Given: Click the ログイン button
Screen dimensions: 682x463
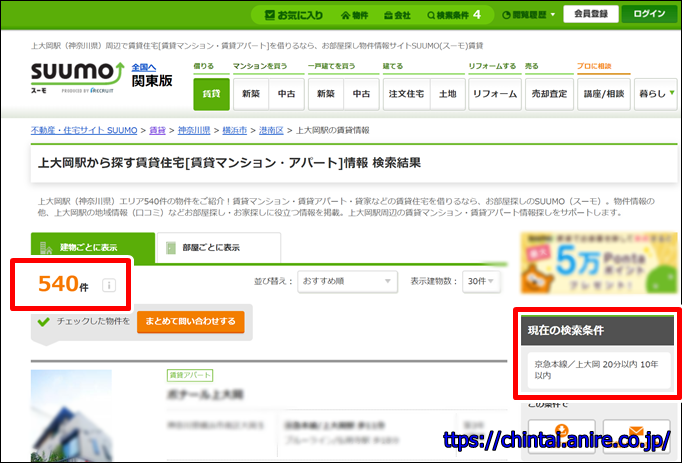Looking at the screenshot, I should [649, 14].
